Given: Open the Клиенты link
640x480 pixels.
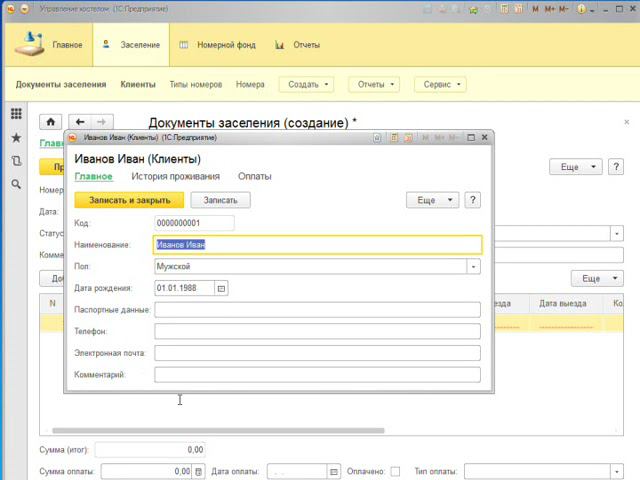Looking at the screenshot, I should [x=138, y=84].
